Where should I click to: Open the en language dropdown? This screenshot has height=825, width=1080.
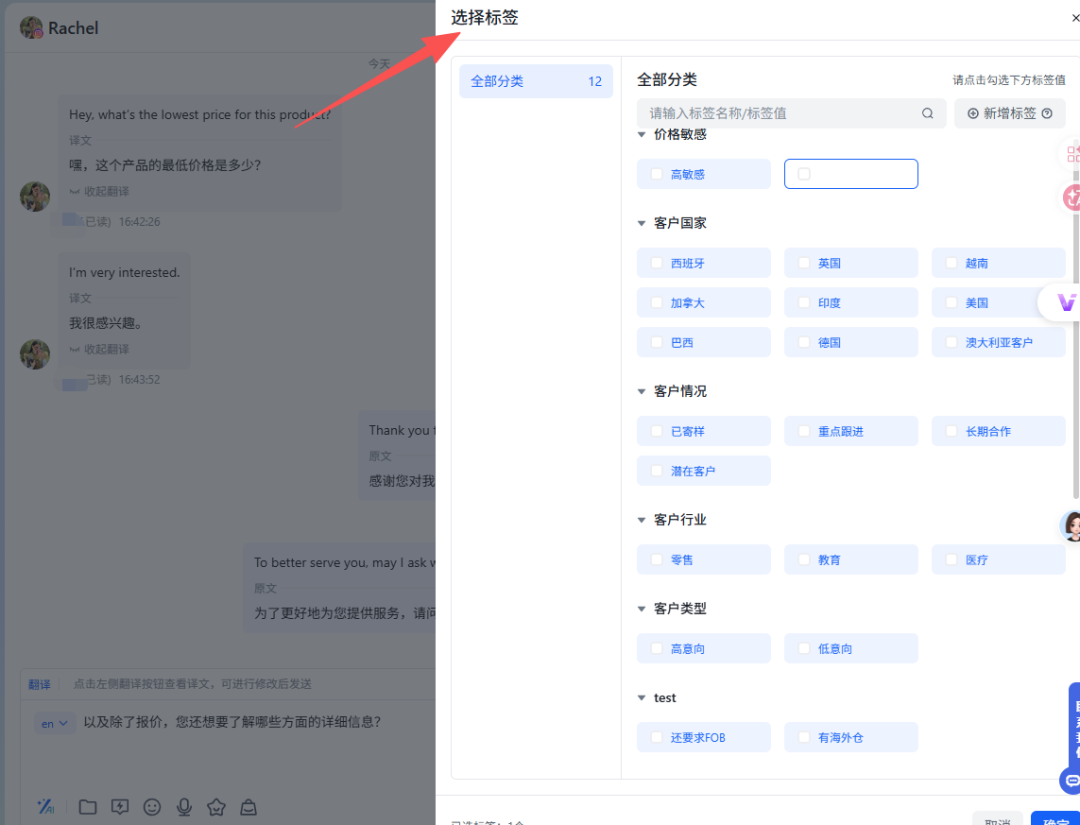pyautogui.click(x=55, y=722)
